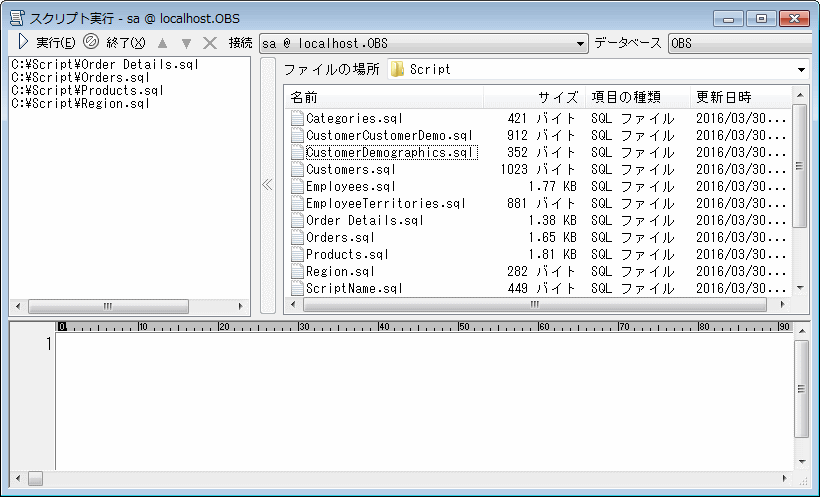
Task: Click the double-chevron add-to-list splitter icon
Action: pos(267,185)
